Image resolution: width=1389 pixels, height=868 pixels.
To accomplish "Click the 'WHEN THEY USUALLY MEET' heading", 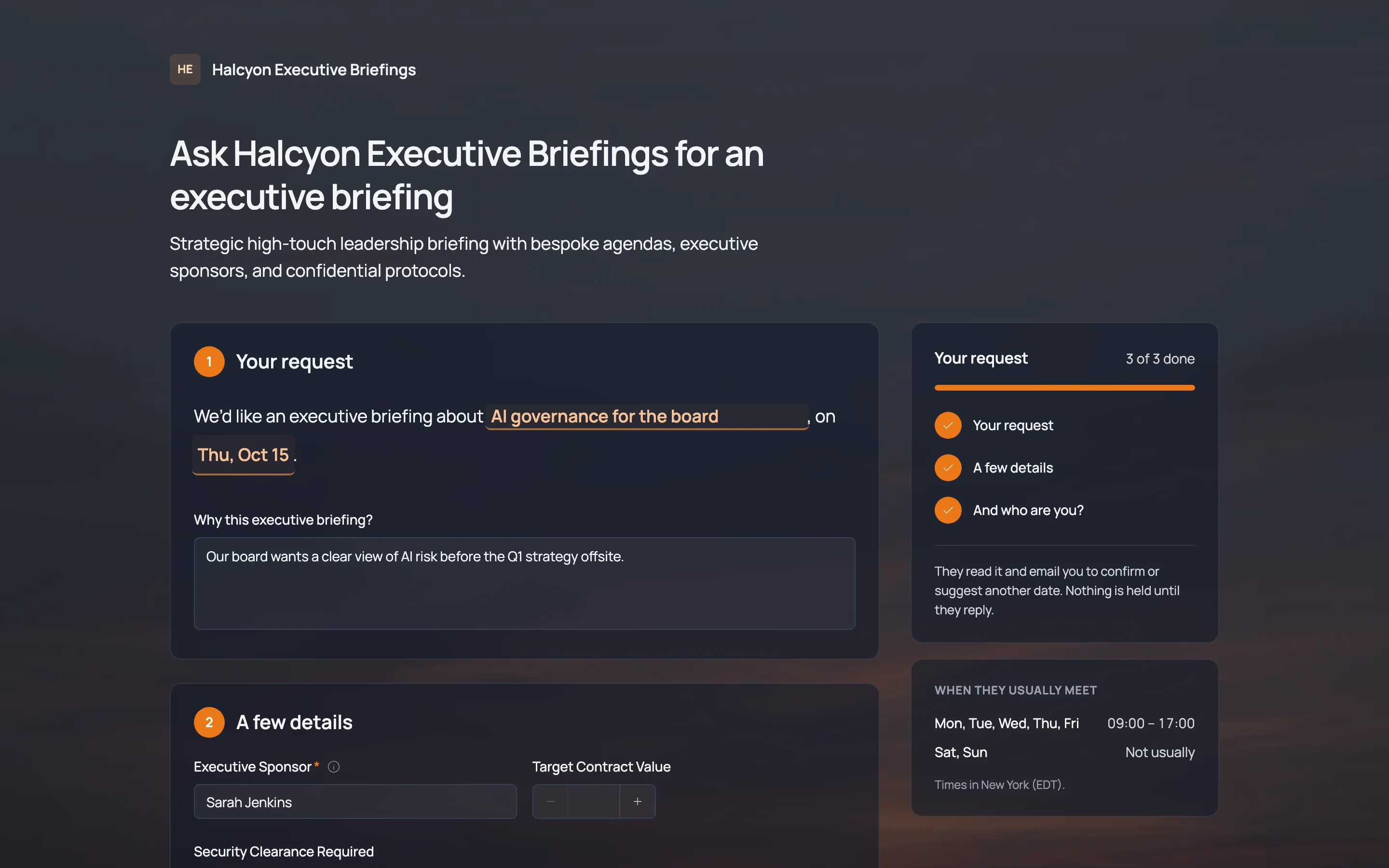I will pos(1015,690).
